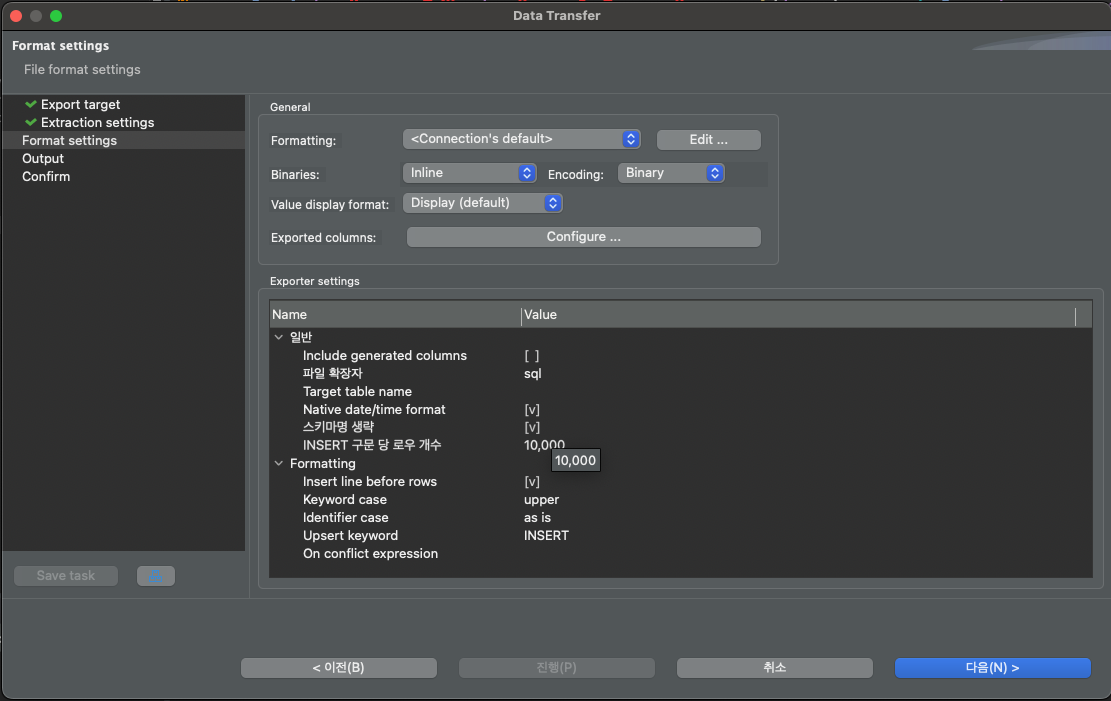Viewport: 1111px width, 701px height.
Task: Select the Identifier case row label
Action: (x=345, y=517)
